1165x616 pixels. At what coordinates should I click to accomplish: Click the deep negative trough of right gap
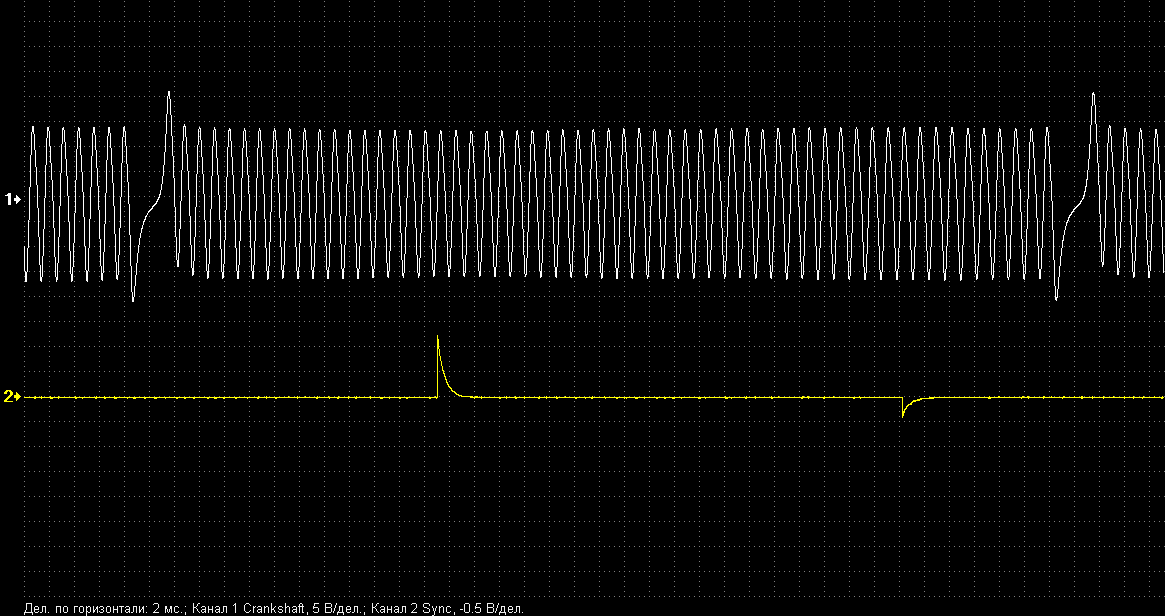[1057, 297]
